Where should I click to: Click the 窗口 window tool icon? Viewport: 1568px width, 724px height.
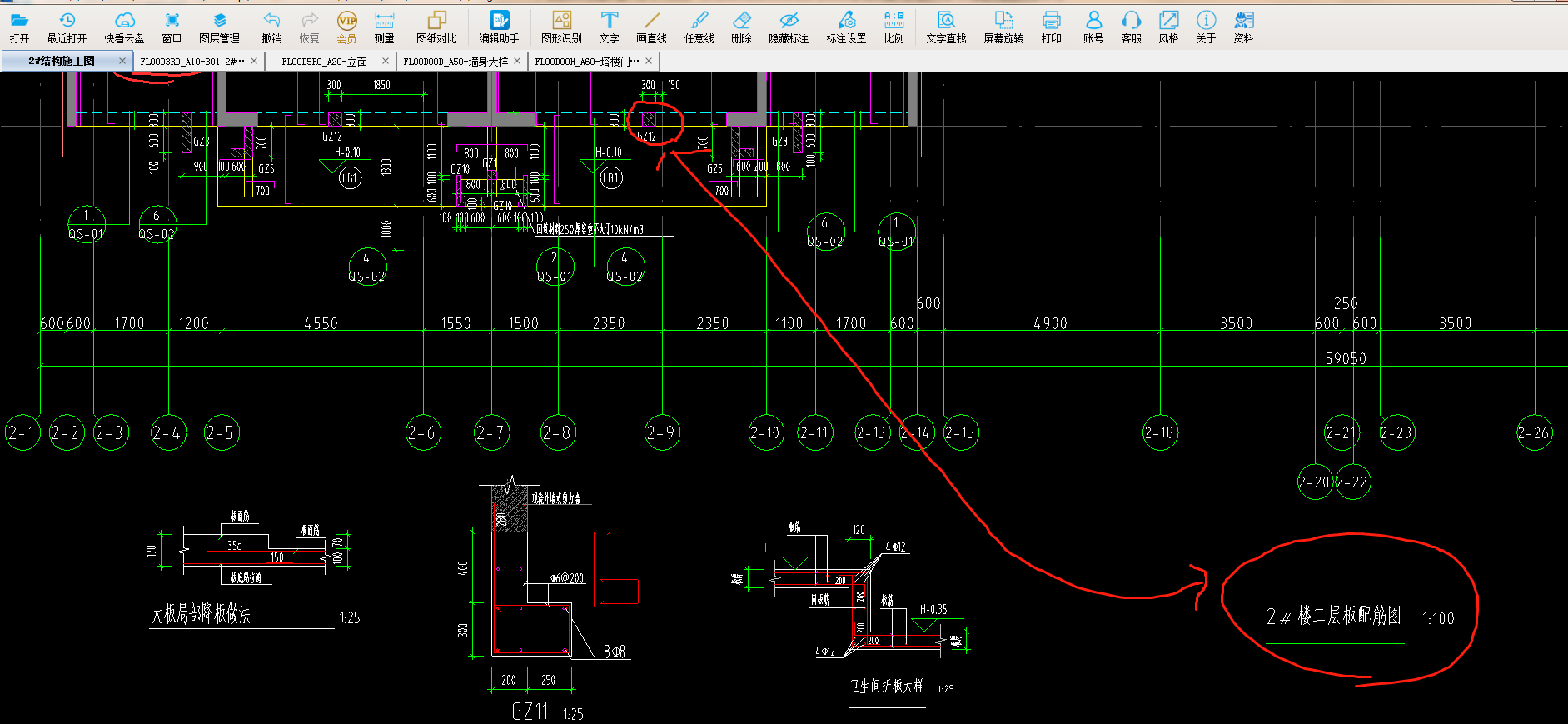coord(172,27)
